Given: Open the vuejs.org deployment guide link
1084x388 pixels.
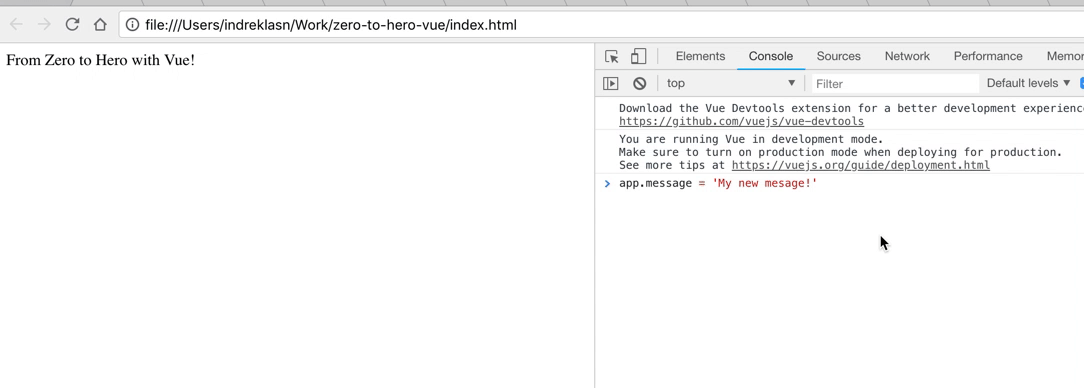Looking at the screenshot, I should pos(861,165).
